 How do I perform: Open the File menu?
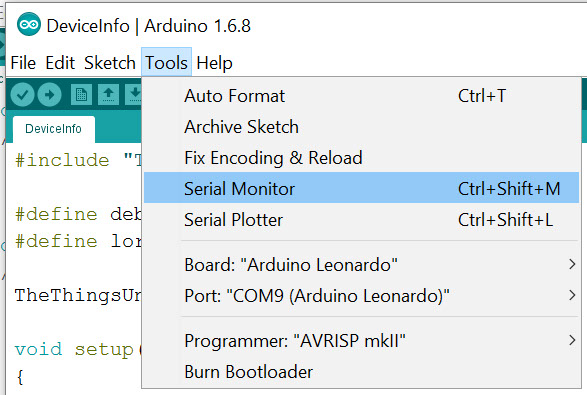tap(23, 63)
